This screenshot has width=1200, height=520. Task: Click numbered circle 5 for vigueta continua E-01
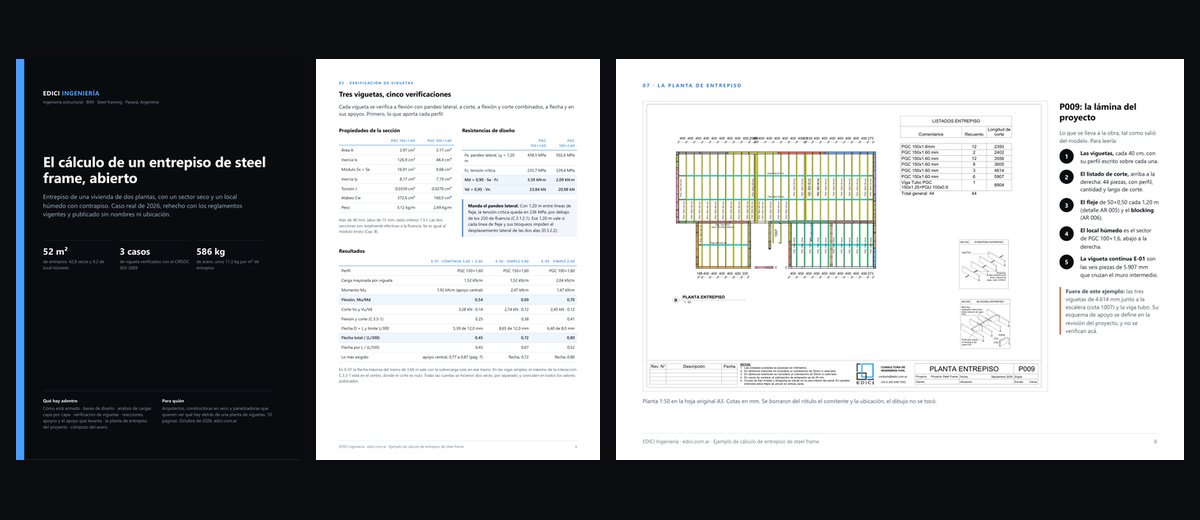click(1066, 264)
